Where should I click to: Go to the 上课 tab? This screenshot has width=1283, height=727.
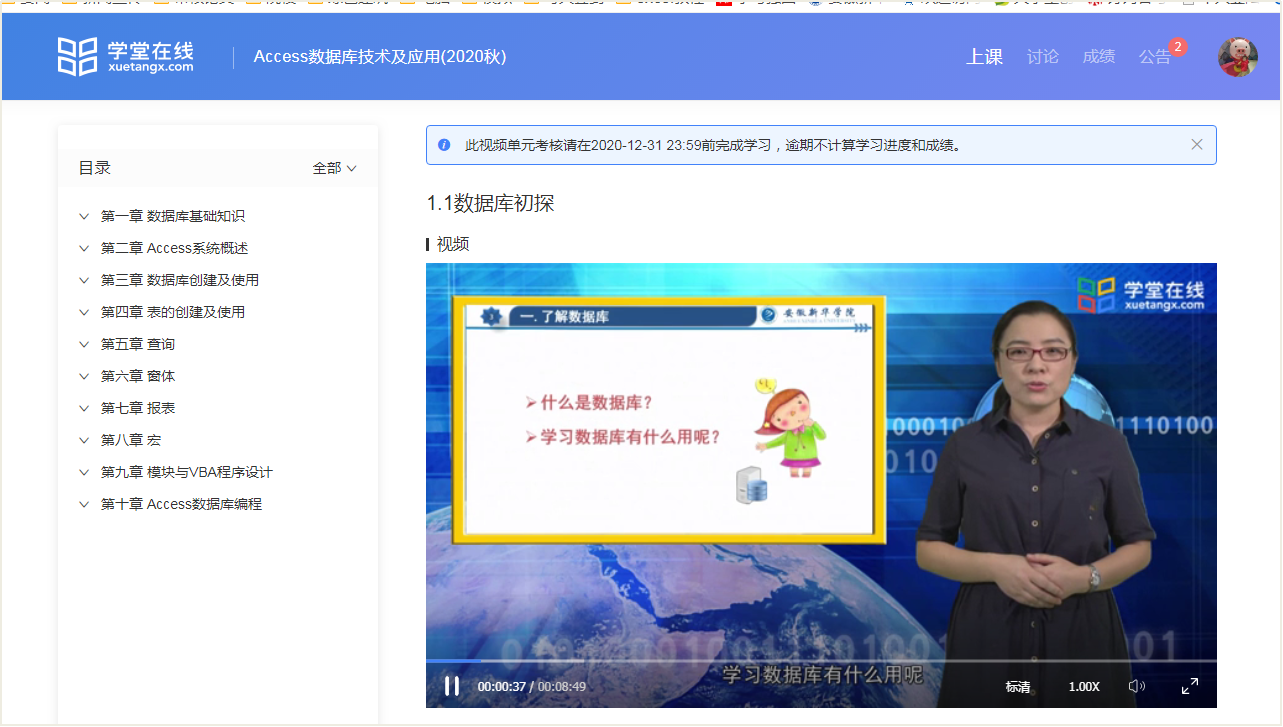(984, 57)
